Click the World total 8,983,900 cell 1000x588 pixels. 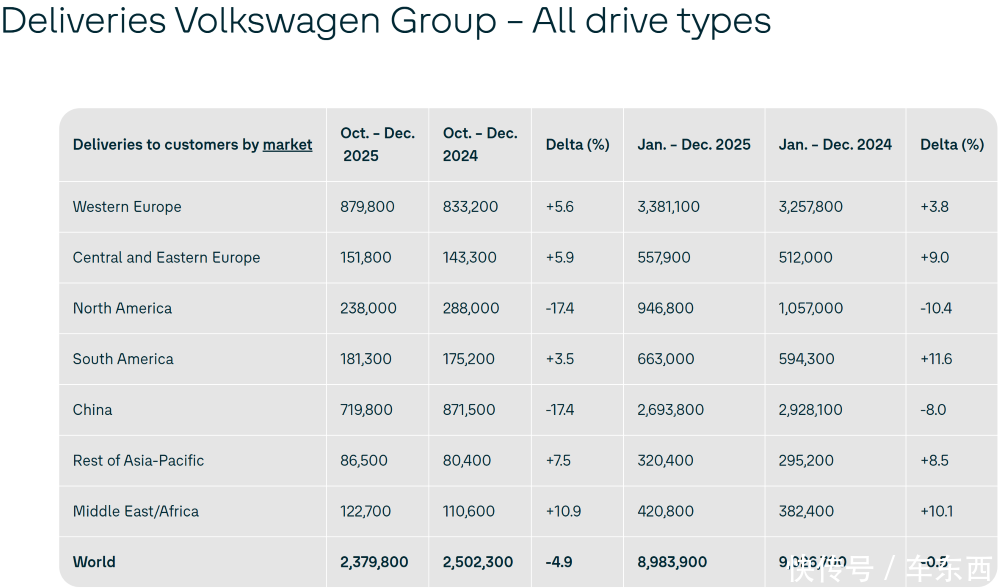[672, 562]
